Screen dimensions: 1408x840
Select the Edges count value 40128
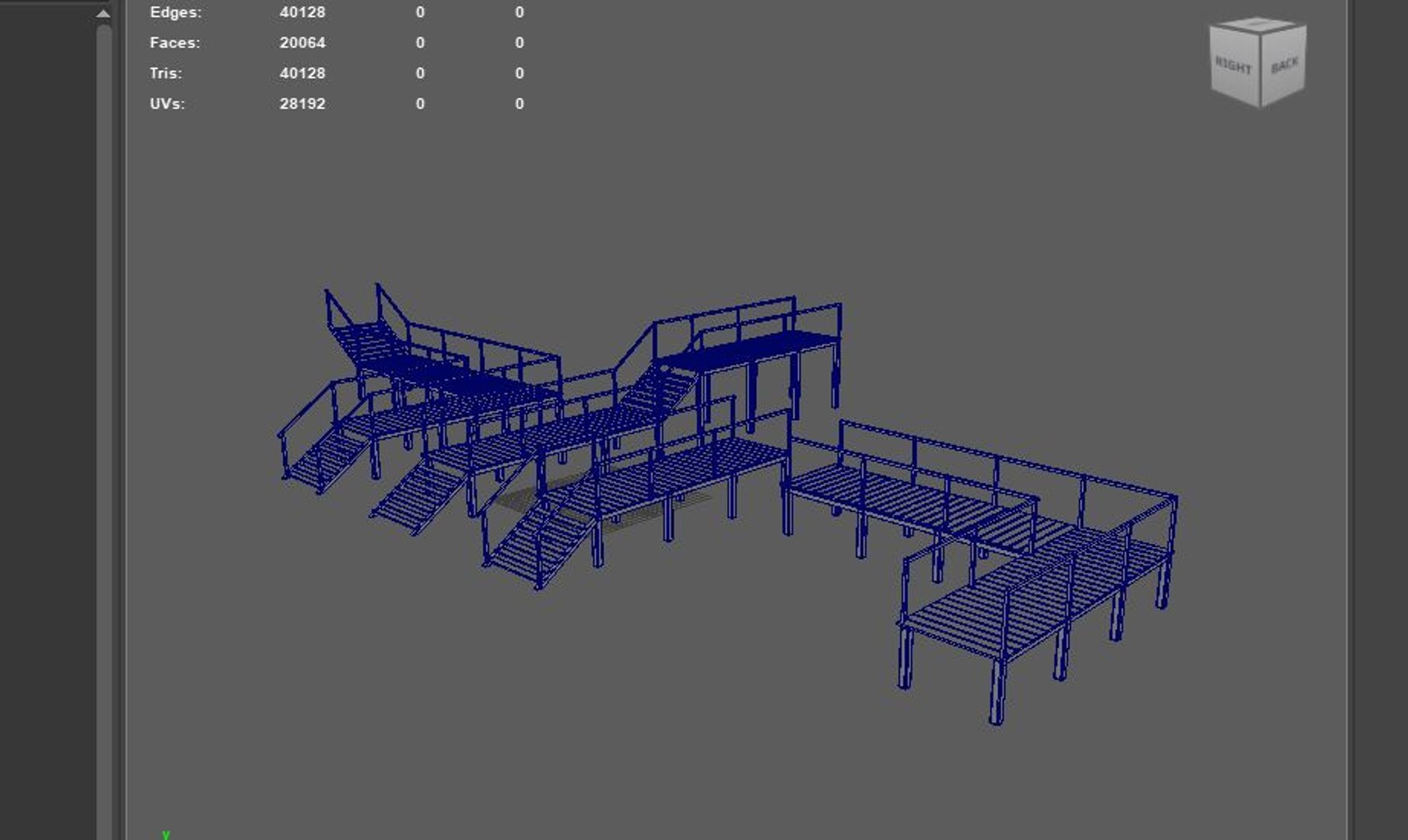[303, 12]
